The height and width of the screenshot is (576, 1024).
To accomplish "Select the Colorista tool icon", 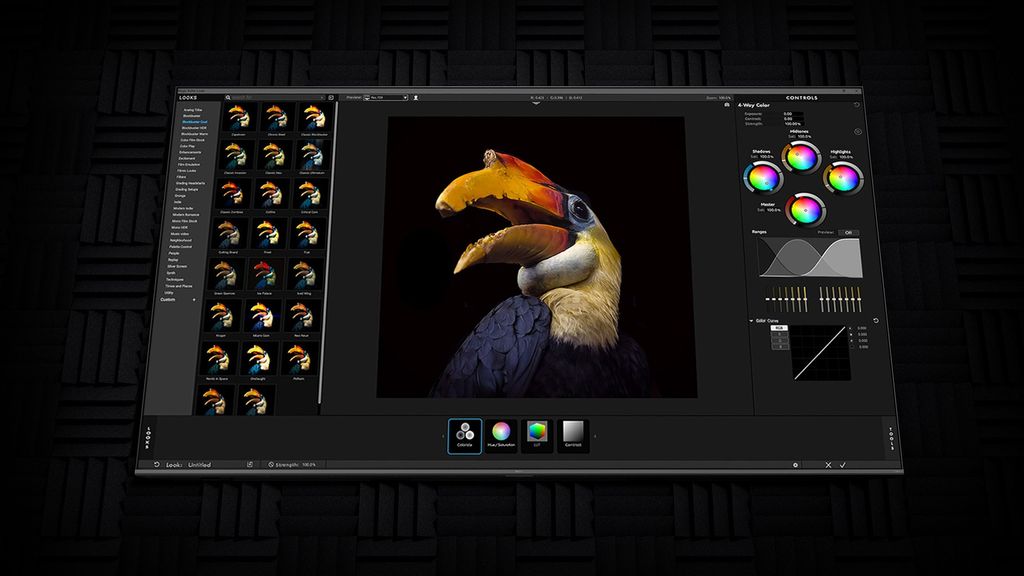I will click(x=465, y=435).
